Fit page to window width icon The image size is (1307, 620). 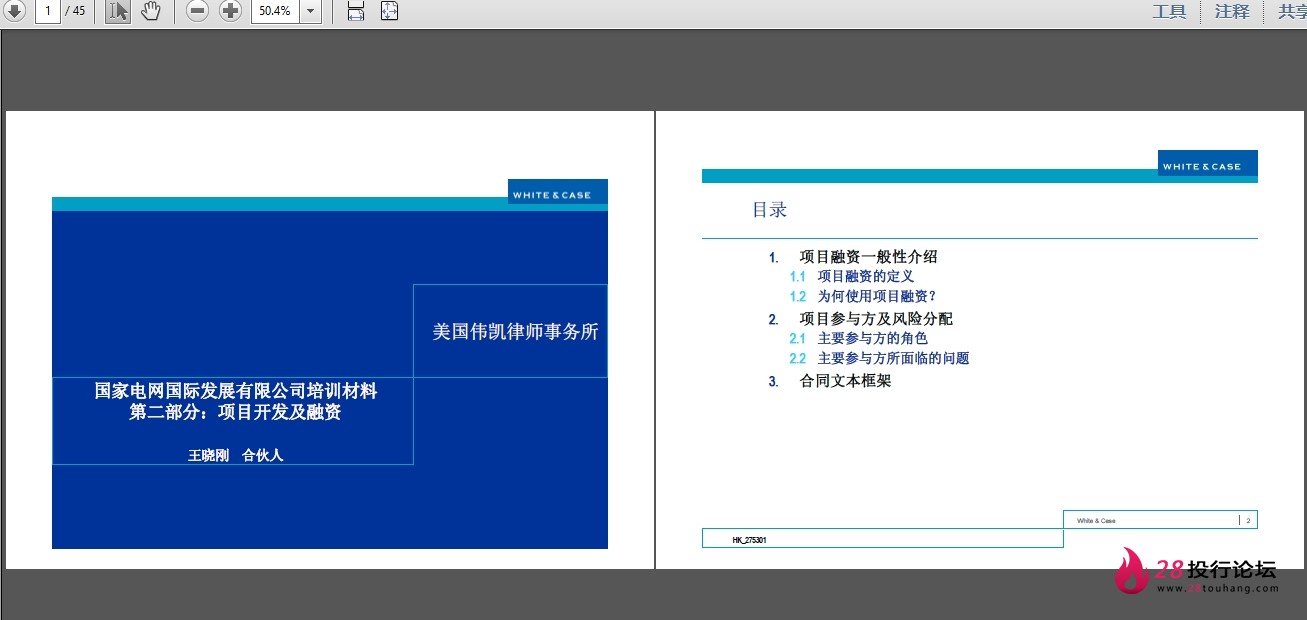(356, 11)
